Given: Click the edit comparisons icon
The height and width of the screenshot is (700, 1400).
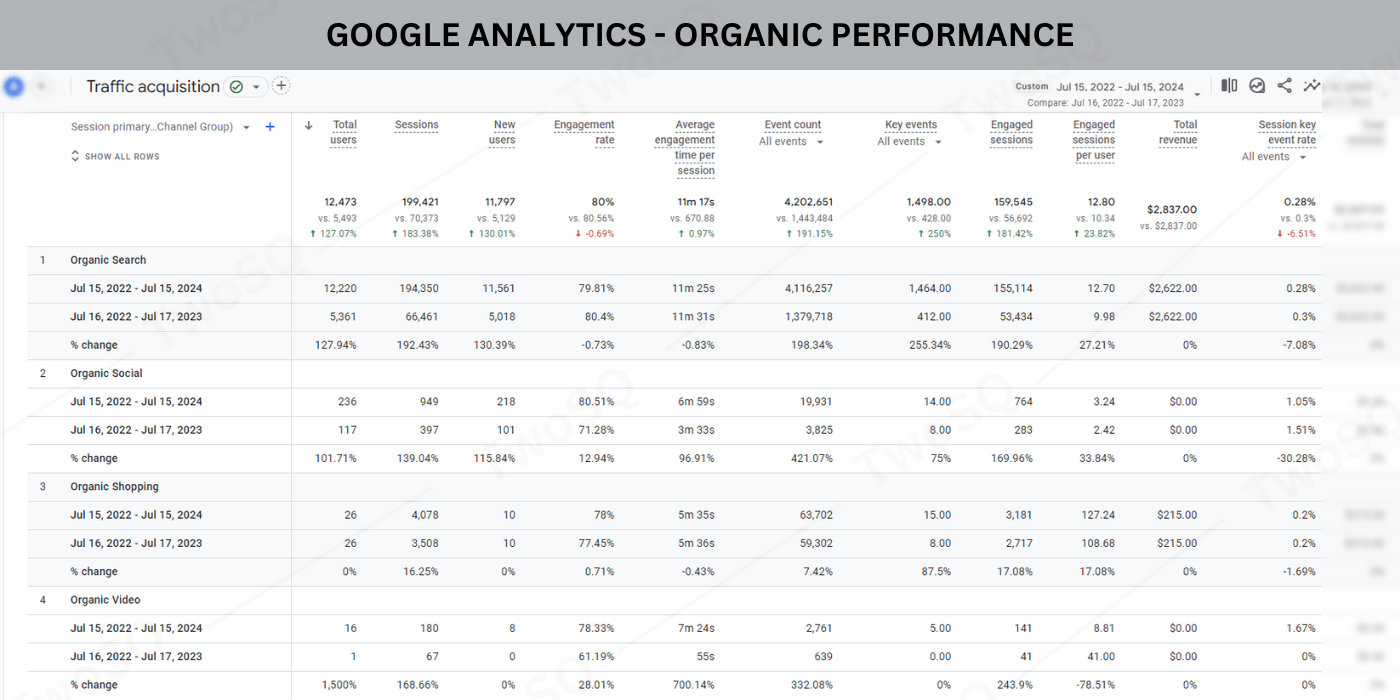Looking at the screenshot, I should pos(1229,86).
